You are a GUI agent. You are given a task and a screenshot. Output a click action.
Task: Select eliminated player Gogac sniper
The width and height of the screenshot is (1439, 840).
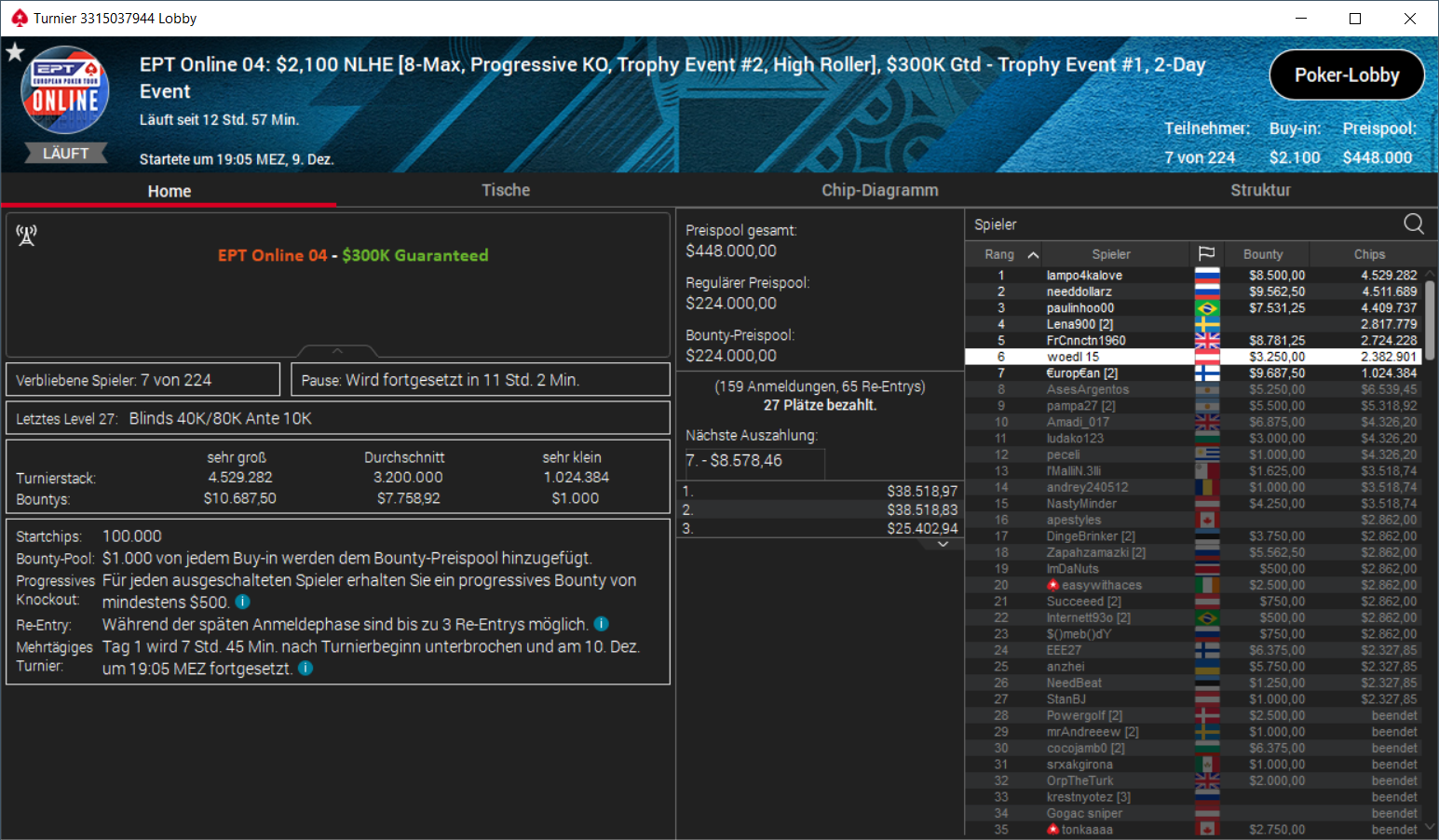click(1194, 813)
